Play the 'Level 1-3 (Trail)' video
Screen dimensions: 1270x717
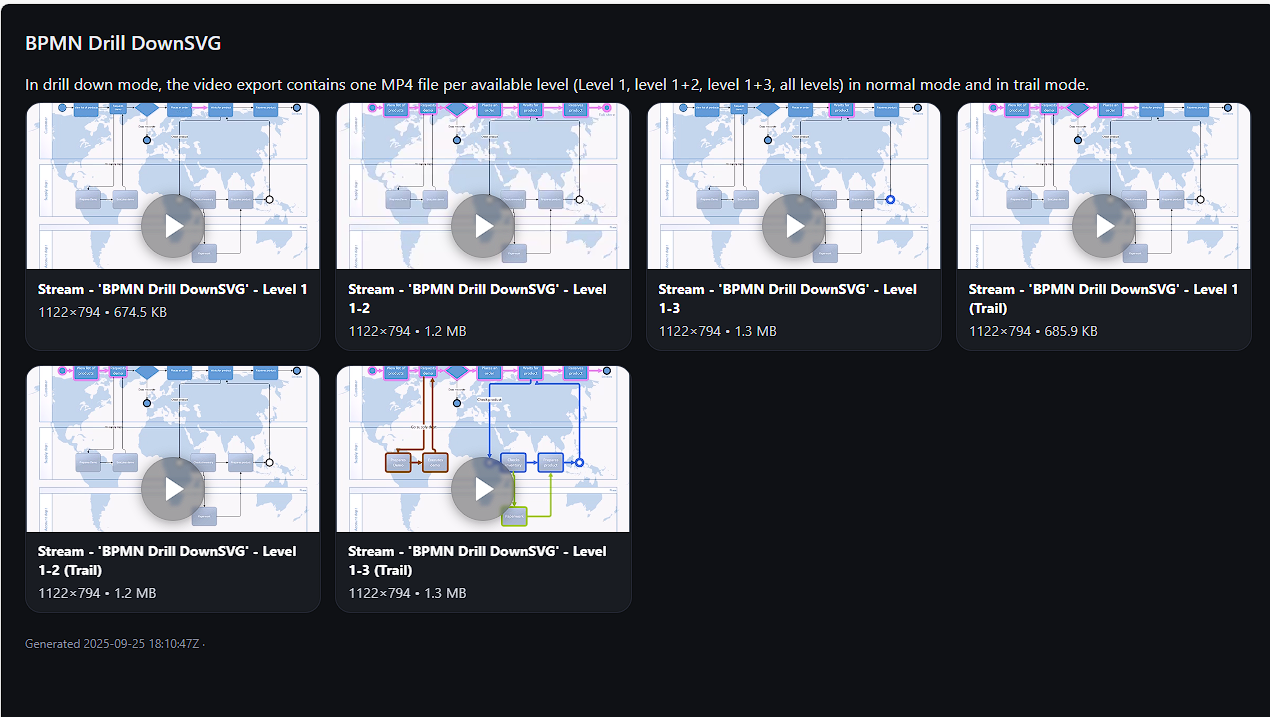point(483,488)
